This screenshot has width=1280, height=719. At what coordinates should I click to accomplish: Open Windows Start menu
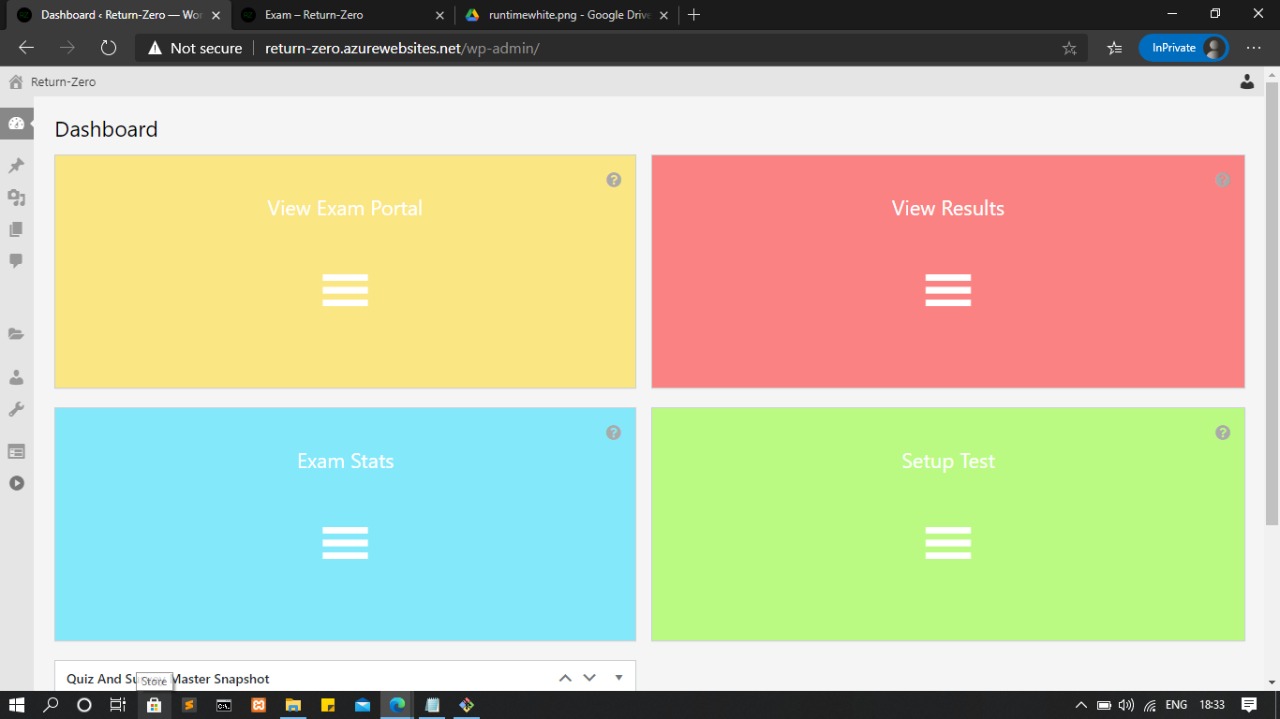[x=16, y=705]
